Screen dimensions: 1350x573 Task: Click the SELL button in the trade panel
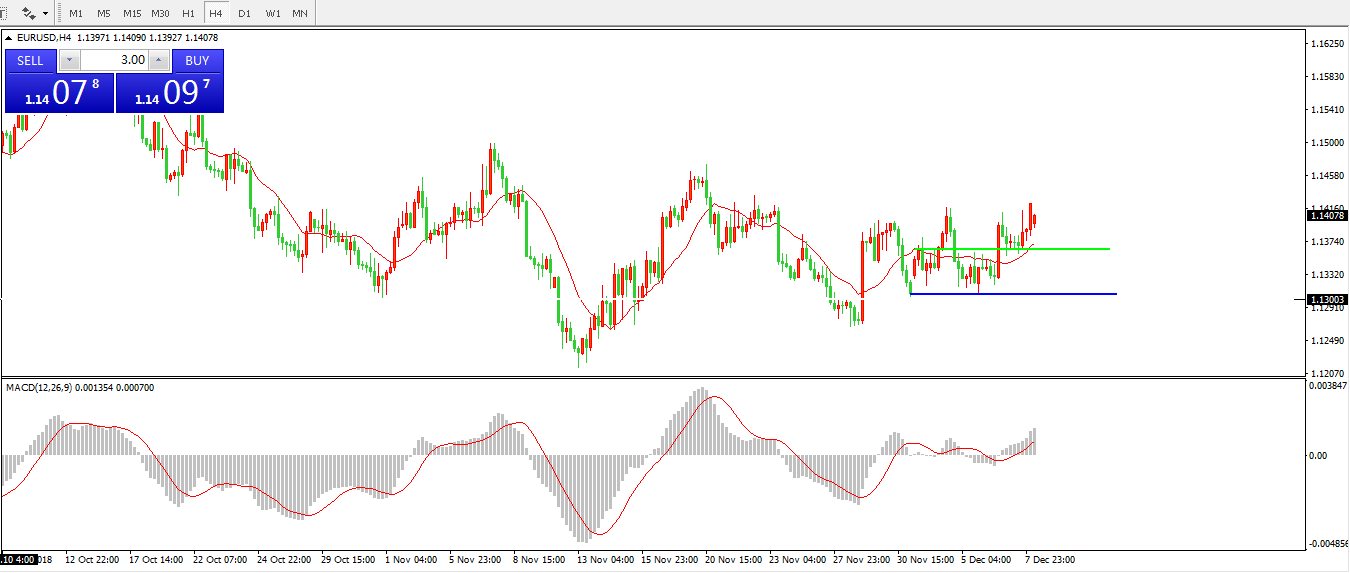click(31, 60)
